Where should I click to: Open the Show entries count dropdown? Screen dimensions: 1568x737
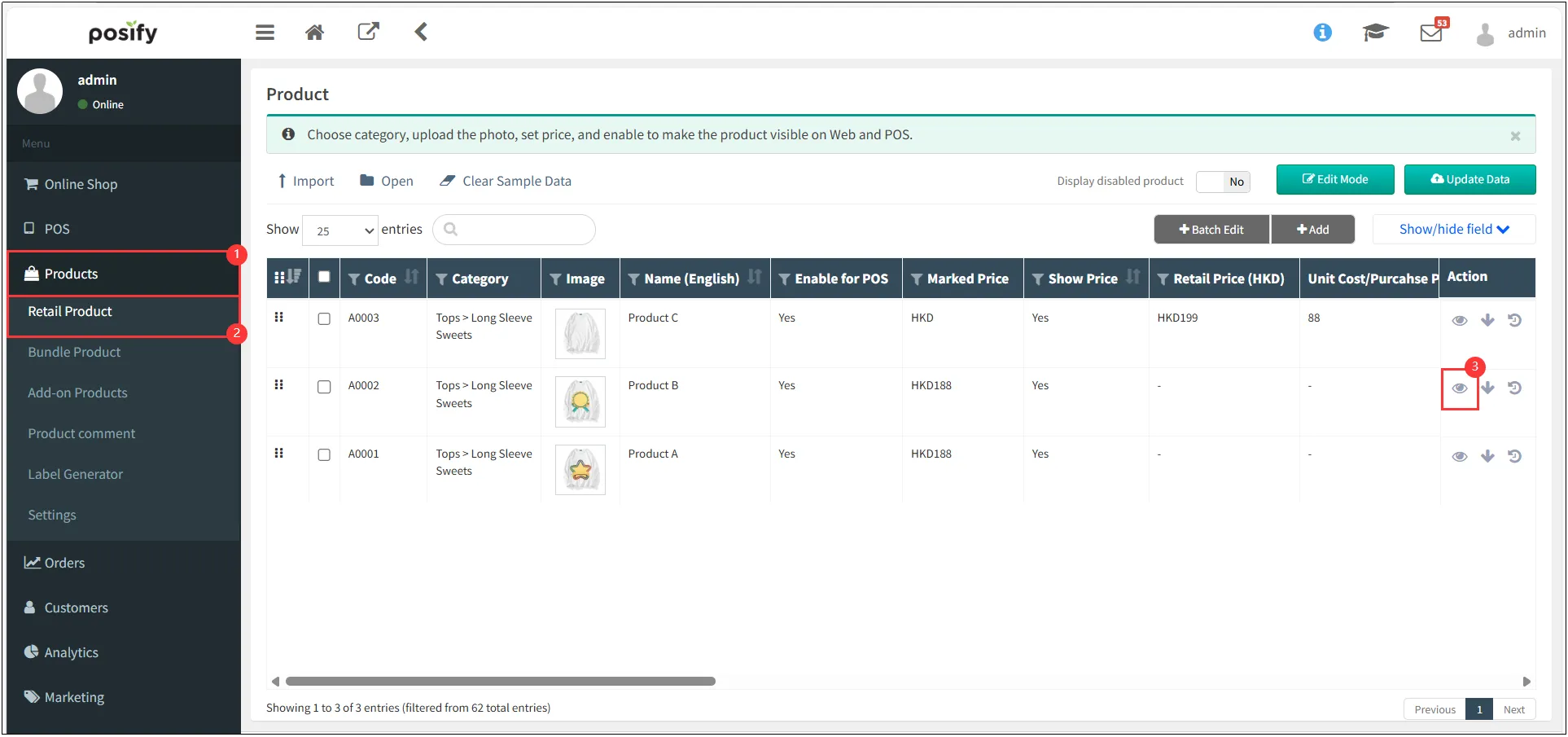coord(340,230)
